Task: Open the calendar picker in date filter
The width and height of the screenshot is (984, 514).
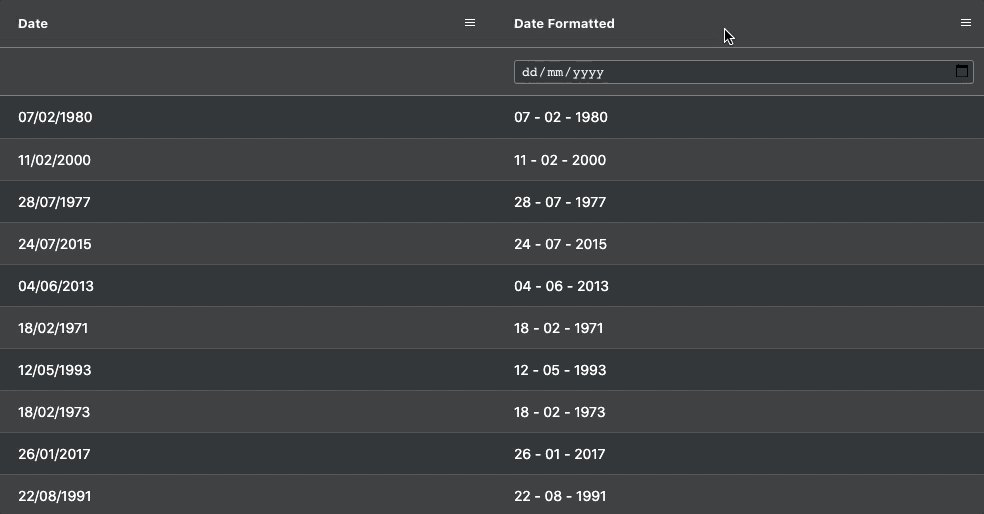Action: click(961, 71)
